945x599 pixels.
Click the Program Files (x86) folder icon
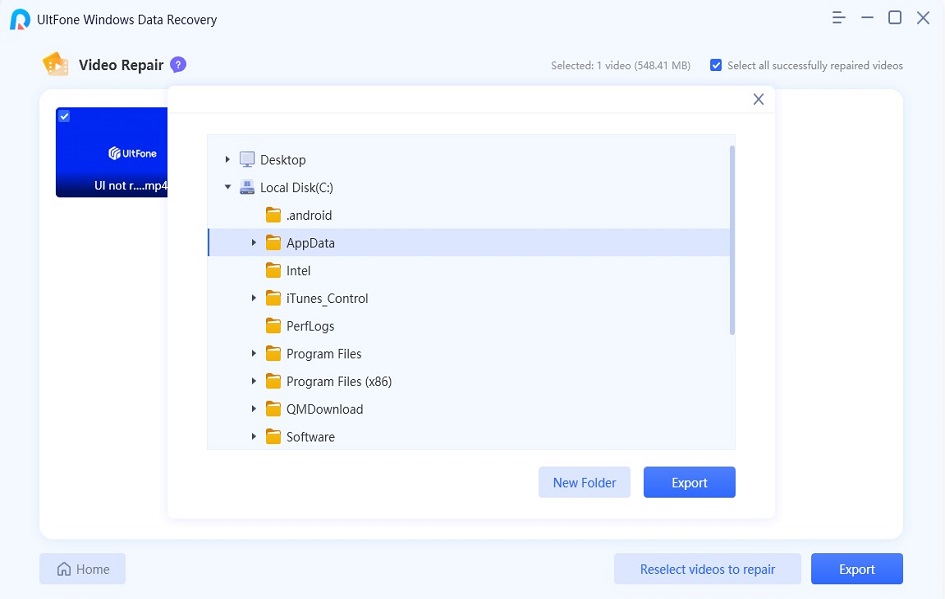point(273,381)
